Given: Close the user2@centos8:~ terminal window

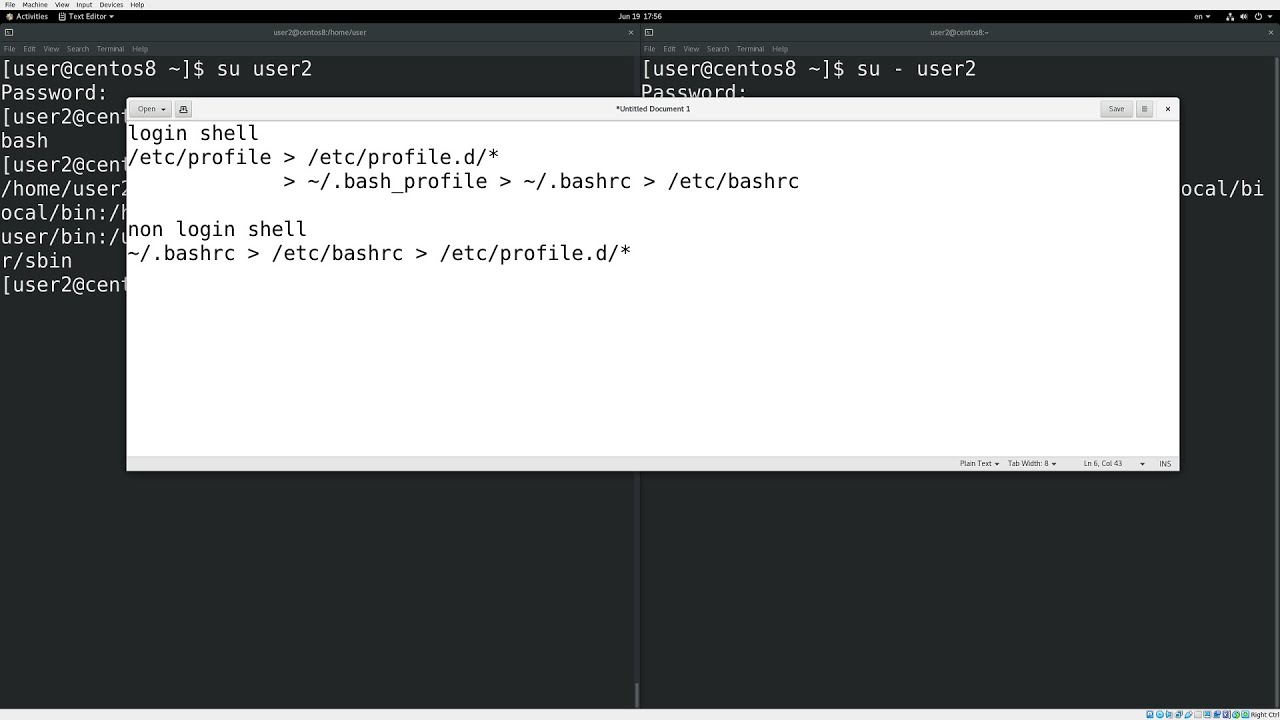Looking at the screenshot, I should 1270,32.
